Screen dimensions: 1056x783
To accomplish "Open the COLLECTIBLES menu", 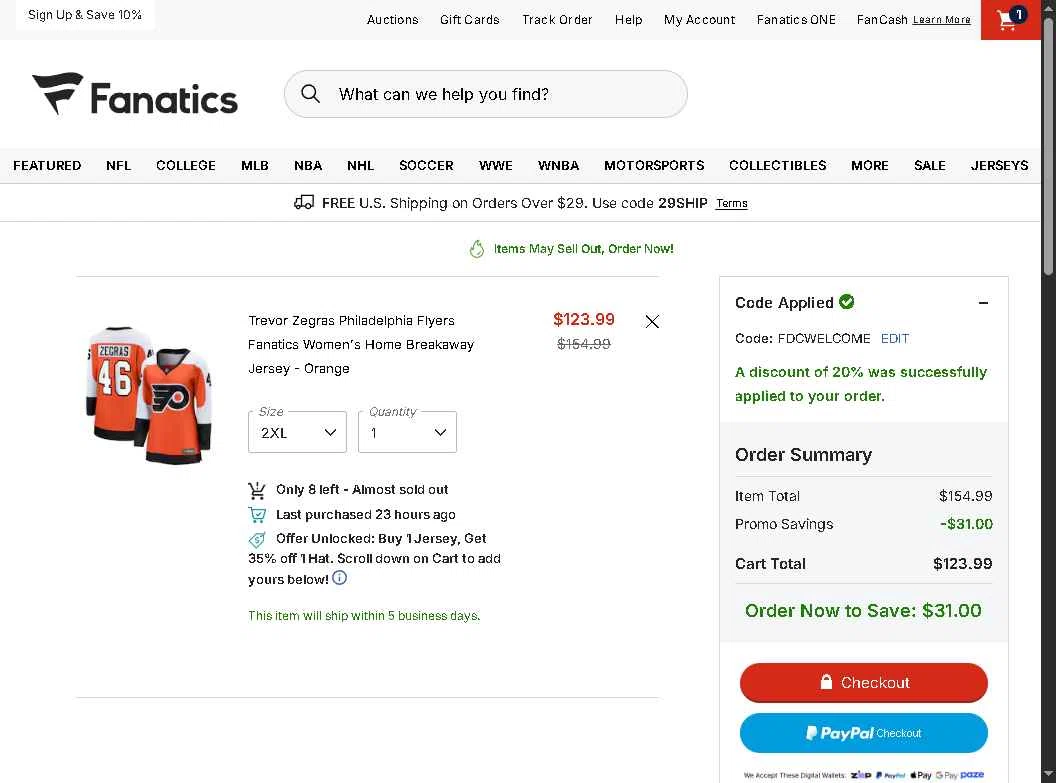I will coord(777,166).
